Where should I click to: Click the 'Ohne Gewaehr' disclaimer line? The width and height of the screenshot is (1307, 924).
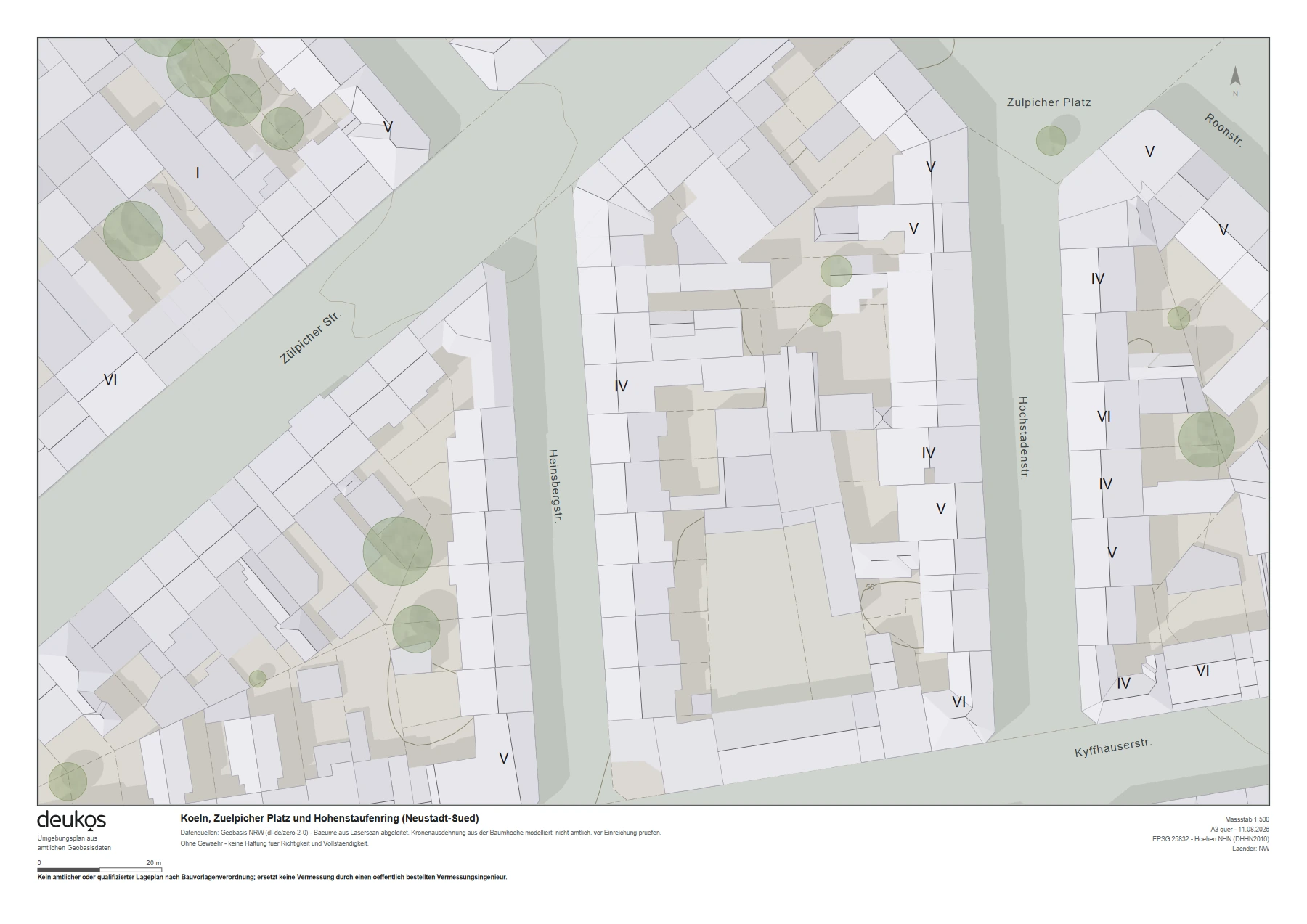coord(274,843)
